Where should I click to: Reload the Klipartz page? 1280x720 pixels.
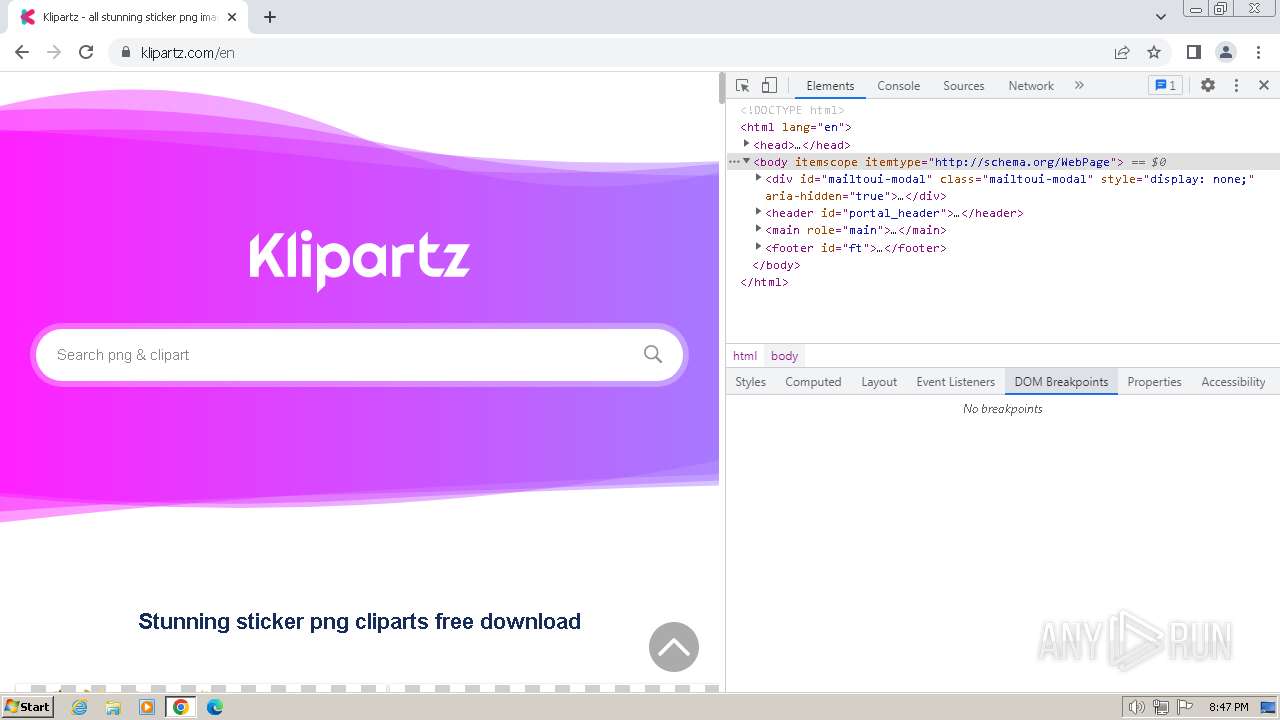point(86,52)
